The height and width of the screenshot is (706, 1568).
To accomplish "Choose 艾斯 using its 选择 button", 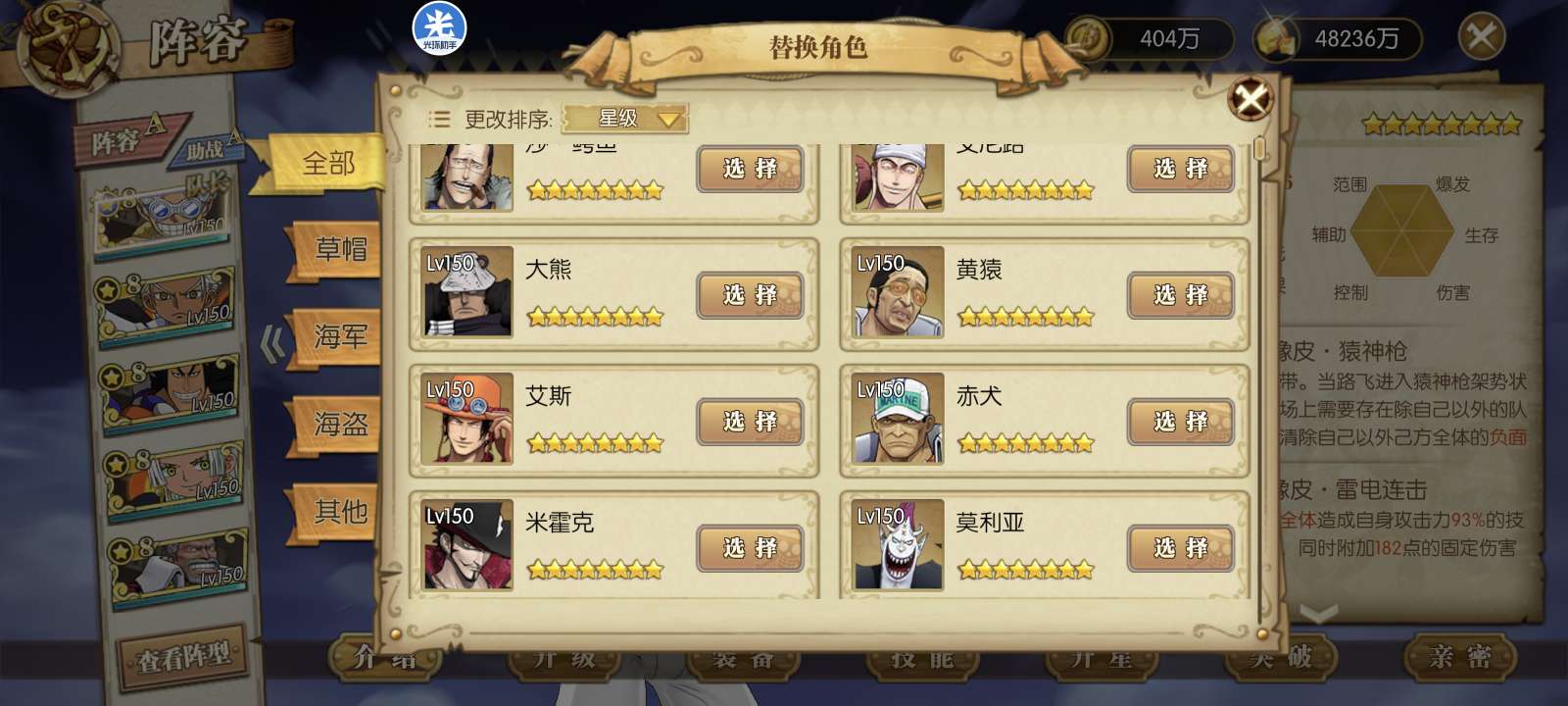I will pos(750,422).
